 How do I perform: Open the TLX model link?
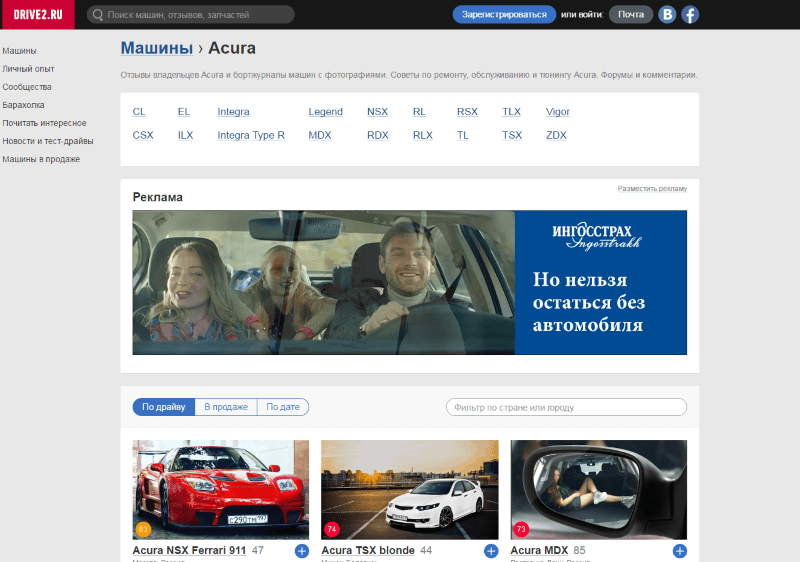click(x=511, y=112)
